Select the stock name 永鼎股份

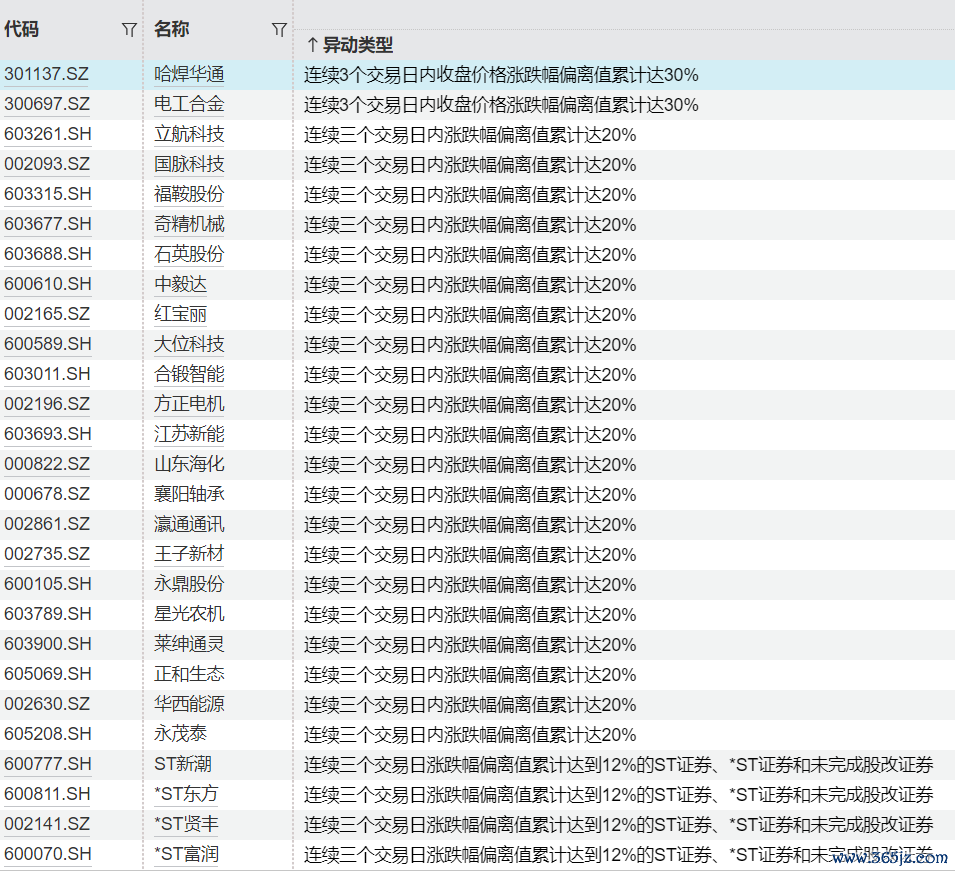click(189, 584)
